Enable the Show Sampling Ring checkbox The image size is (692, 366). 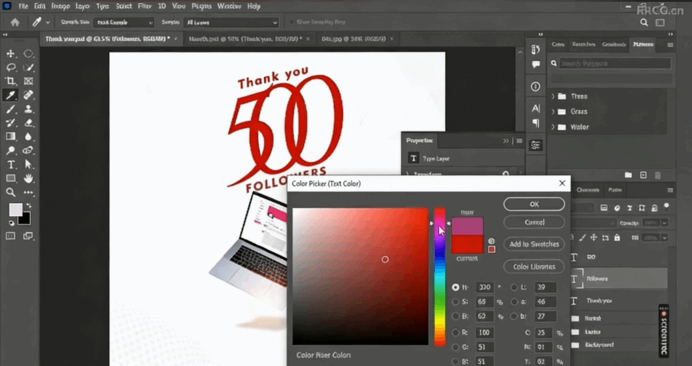point(292,22)
